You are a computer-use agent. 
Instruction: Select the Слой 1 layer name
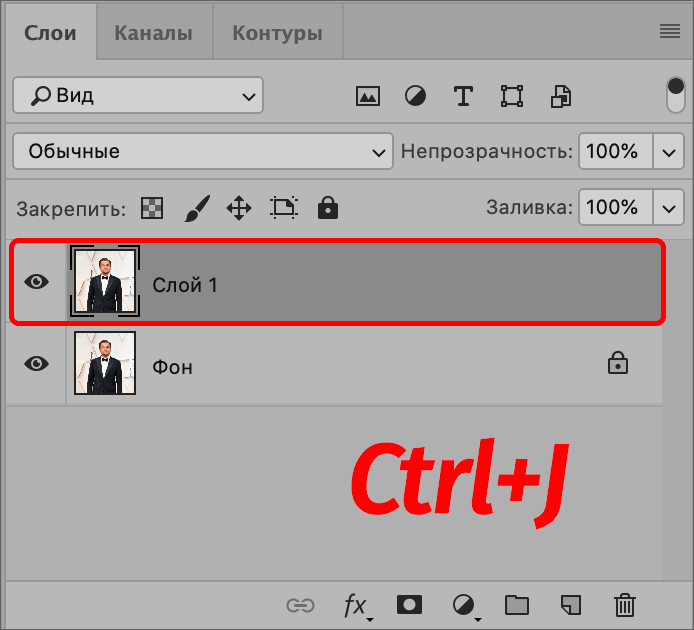click(185, 285)
